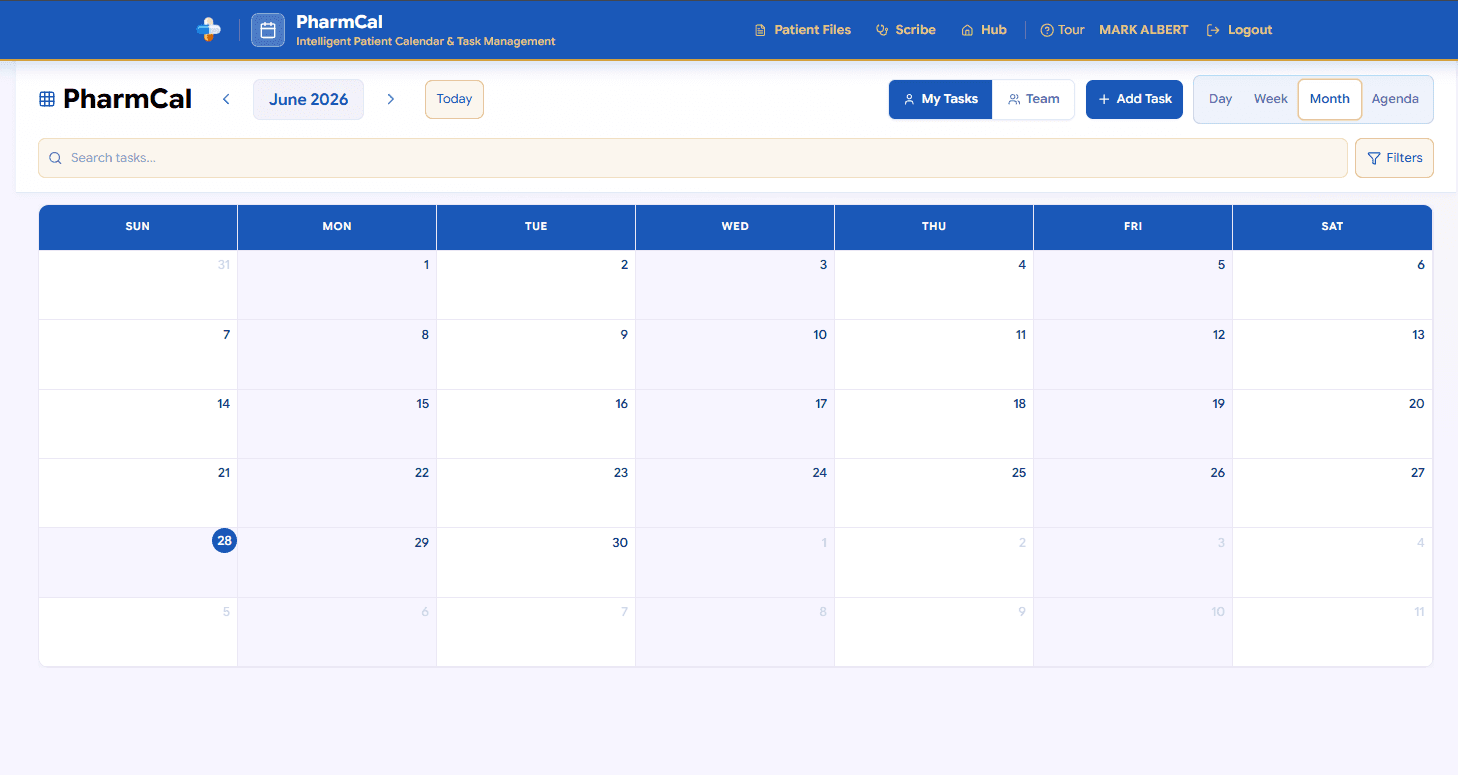This screenshot has height=775, width=1458.
Task: Click date 2 in first week row
Action: click(624, 265)
